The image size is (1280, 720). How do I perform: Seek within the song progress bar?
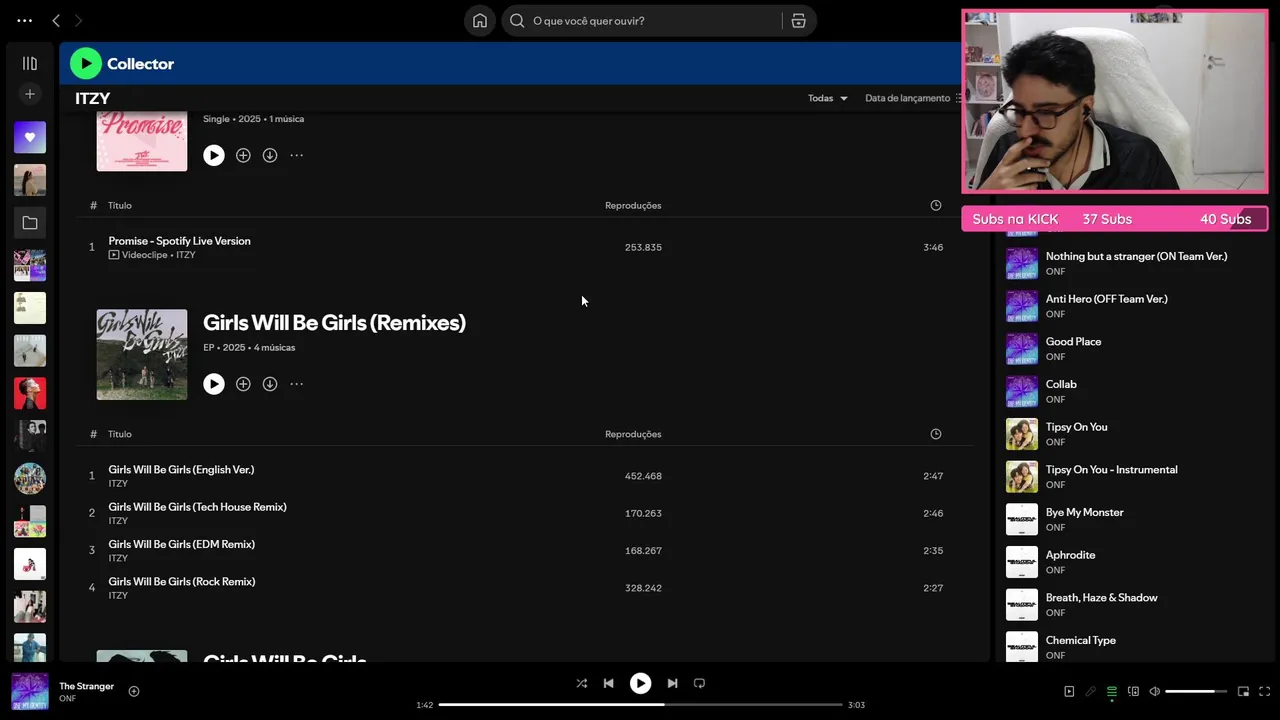pos(641,705)
